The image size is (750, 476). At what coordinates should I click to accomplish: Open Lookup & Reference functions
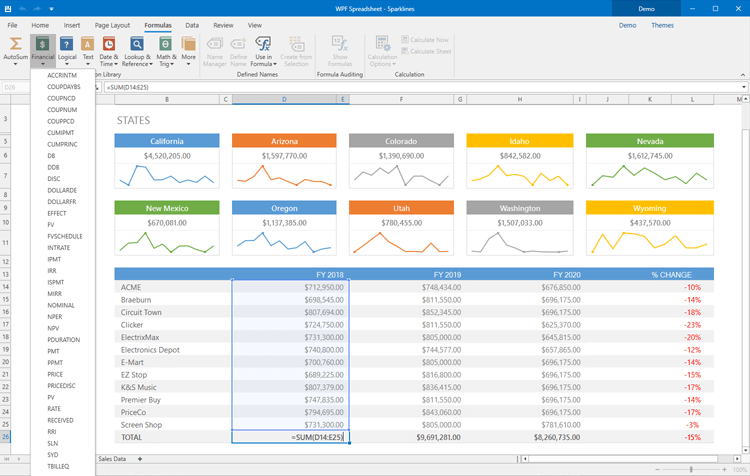137,50
